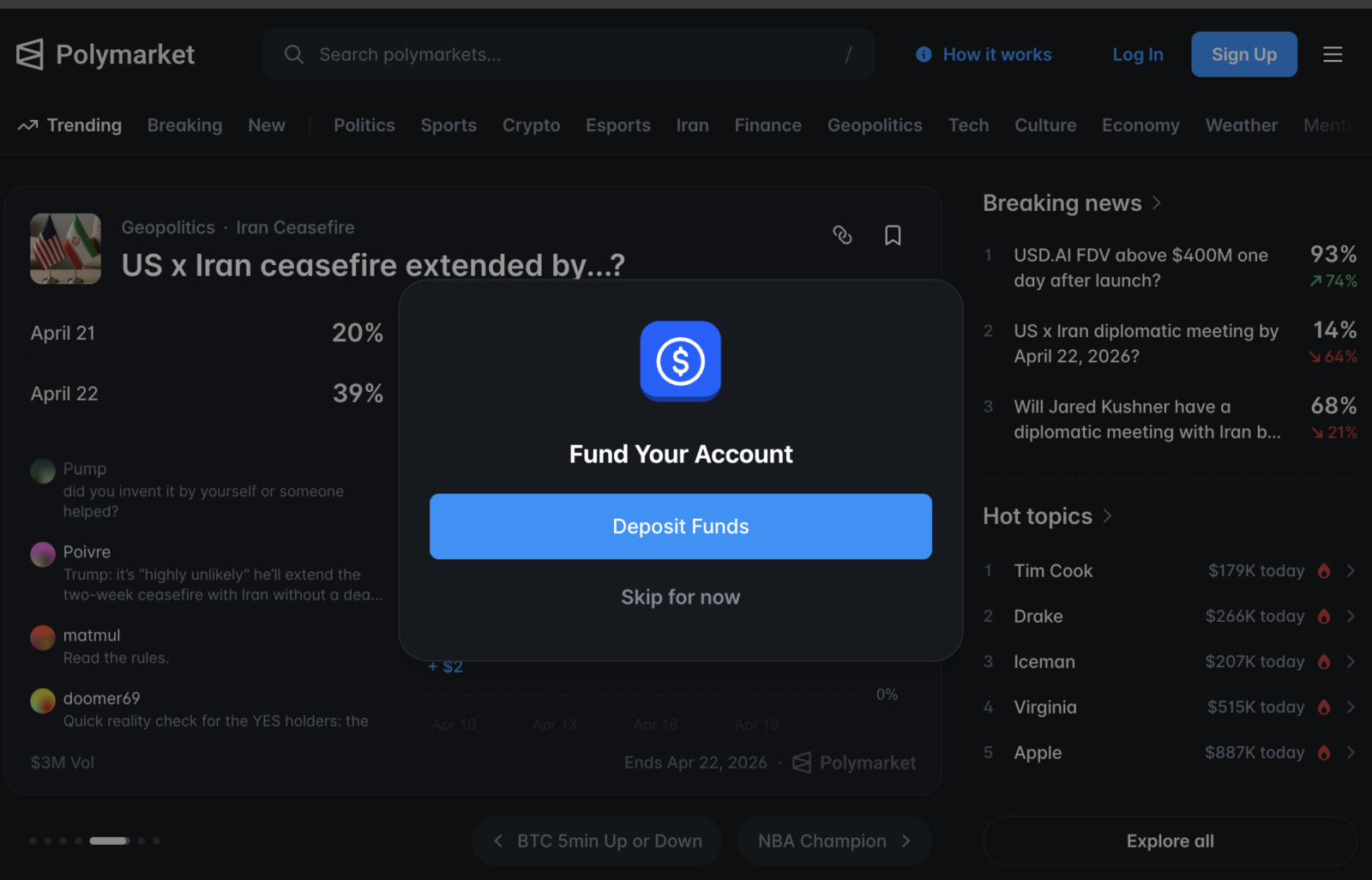Open Iceman topic chevron
This screenshot has width=1372, height=880.
pyautogui.click(x=1351, y=662)
